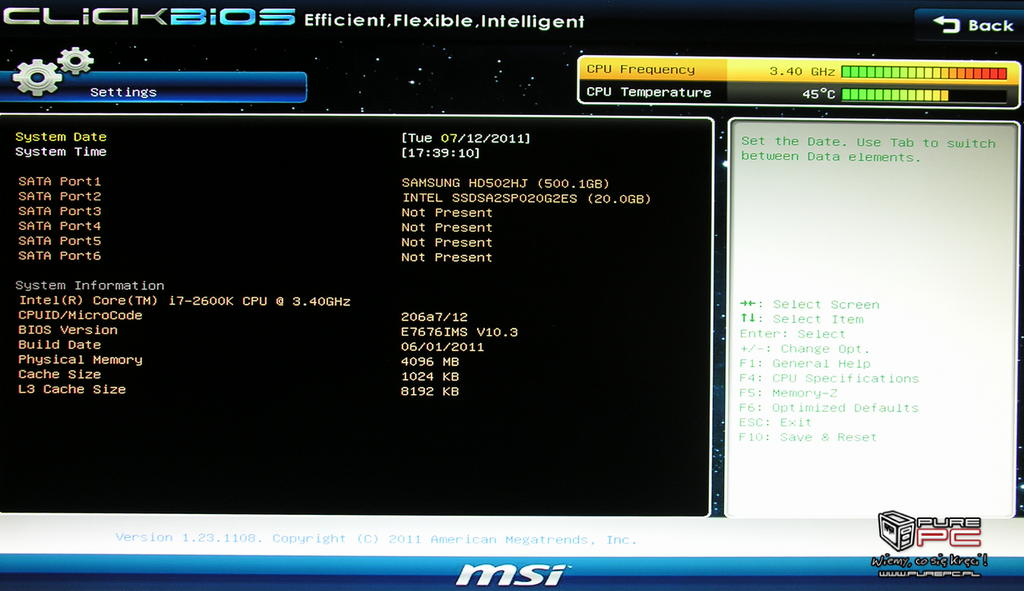Click the Settings gears icon

point(53,72)
